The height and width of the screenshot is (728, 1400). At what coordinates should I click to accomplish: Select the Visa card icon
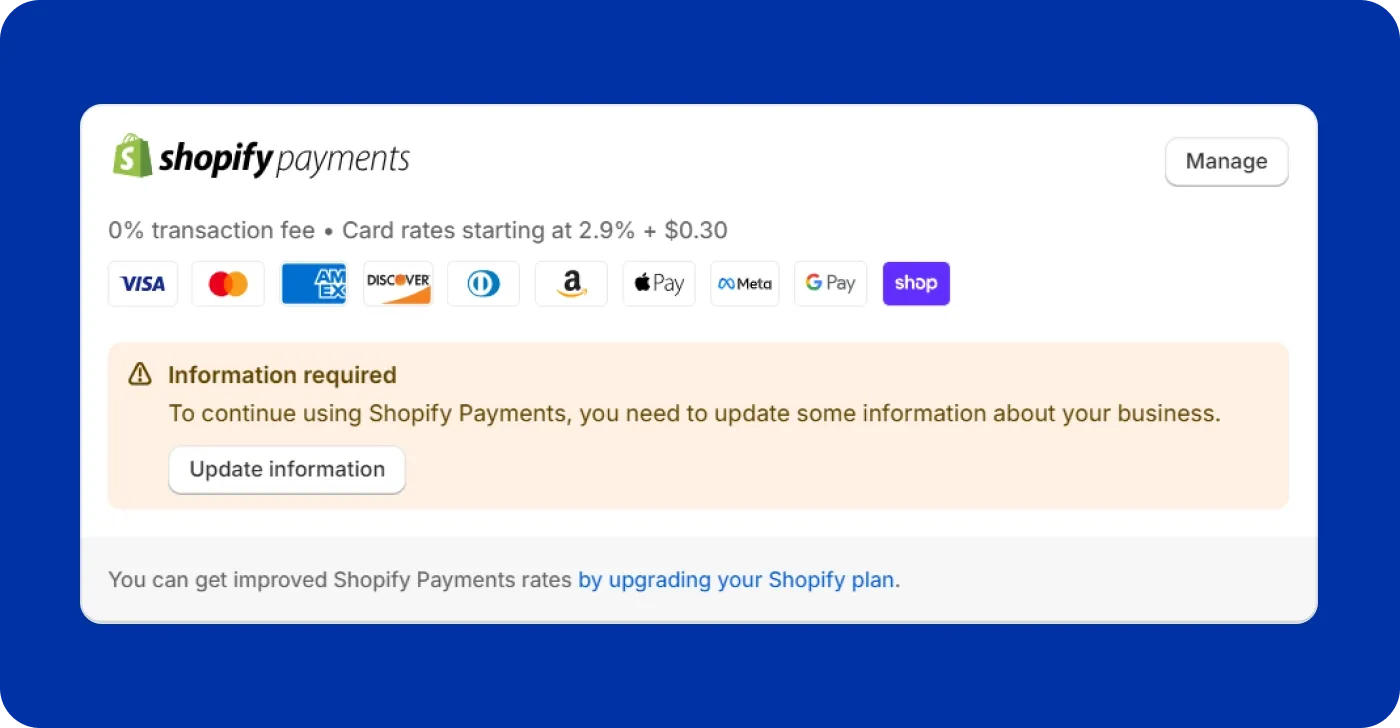pyautogui.click(x=143, y=284)
